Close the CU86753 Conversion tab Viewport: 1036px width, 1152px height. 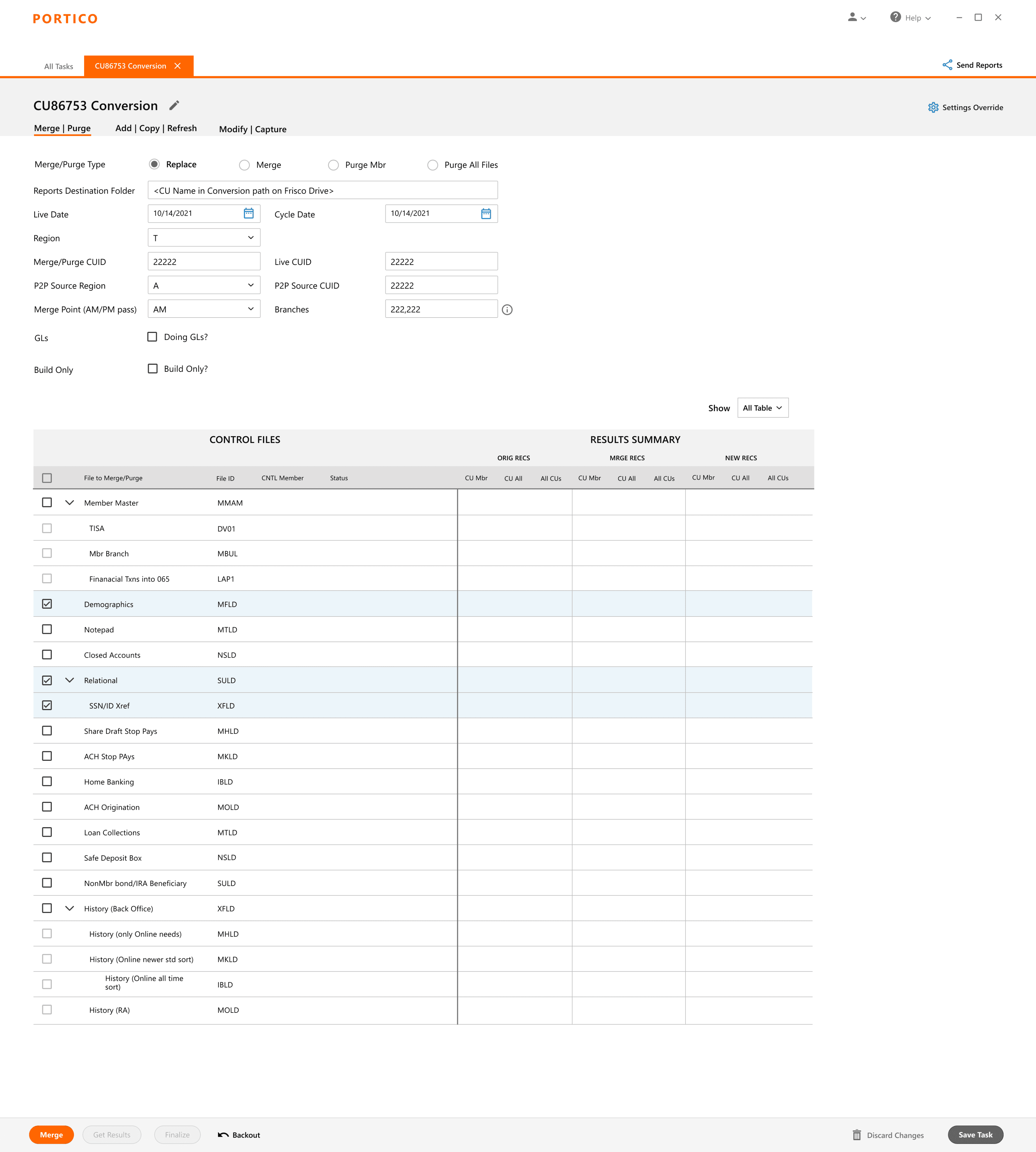tap(177, 66)
